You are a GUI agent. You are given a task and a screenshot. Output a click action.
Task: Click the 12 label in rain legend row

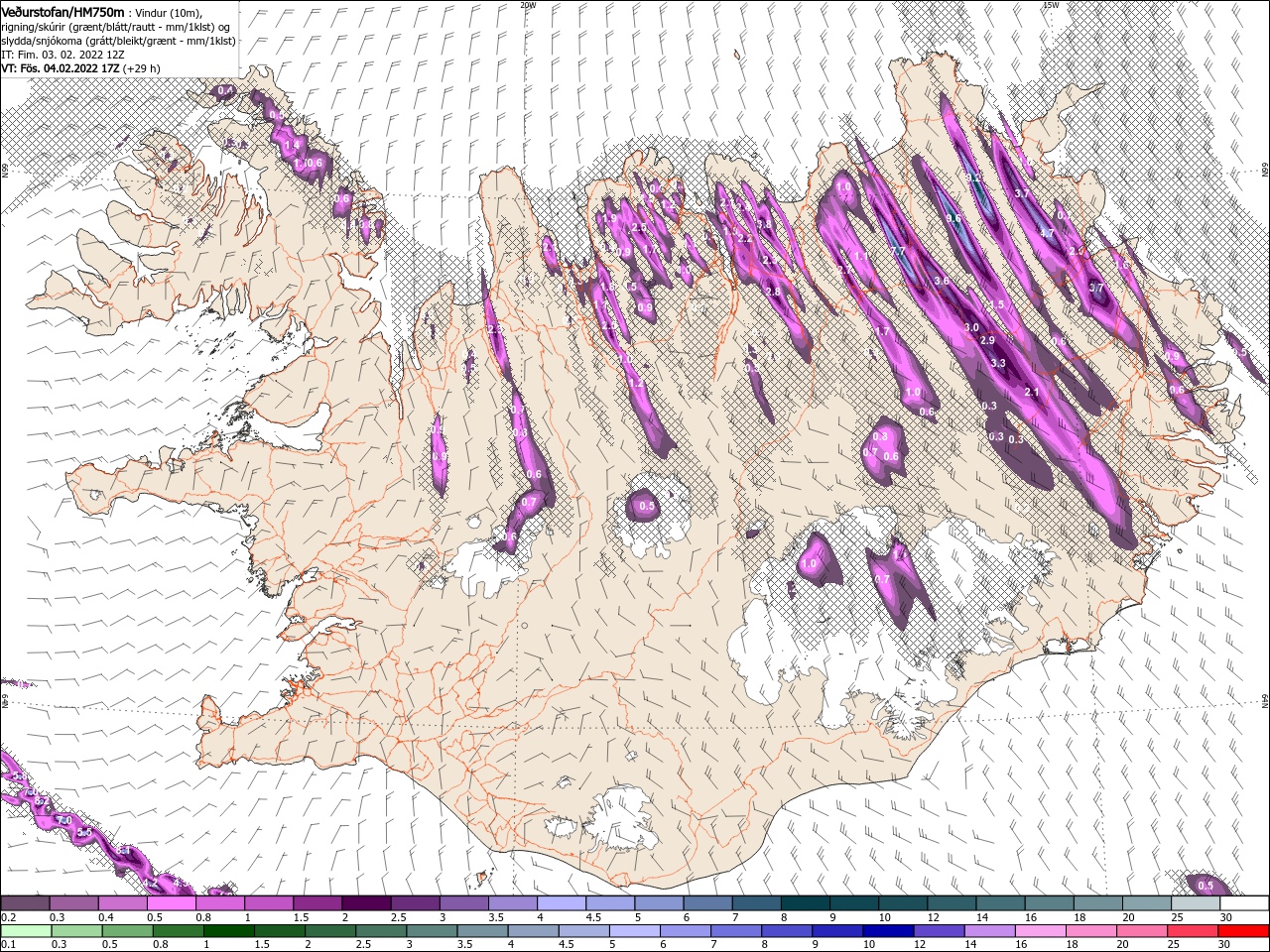(918, 945)
